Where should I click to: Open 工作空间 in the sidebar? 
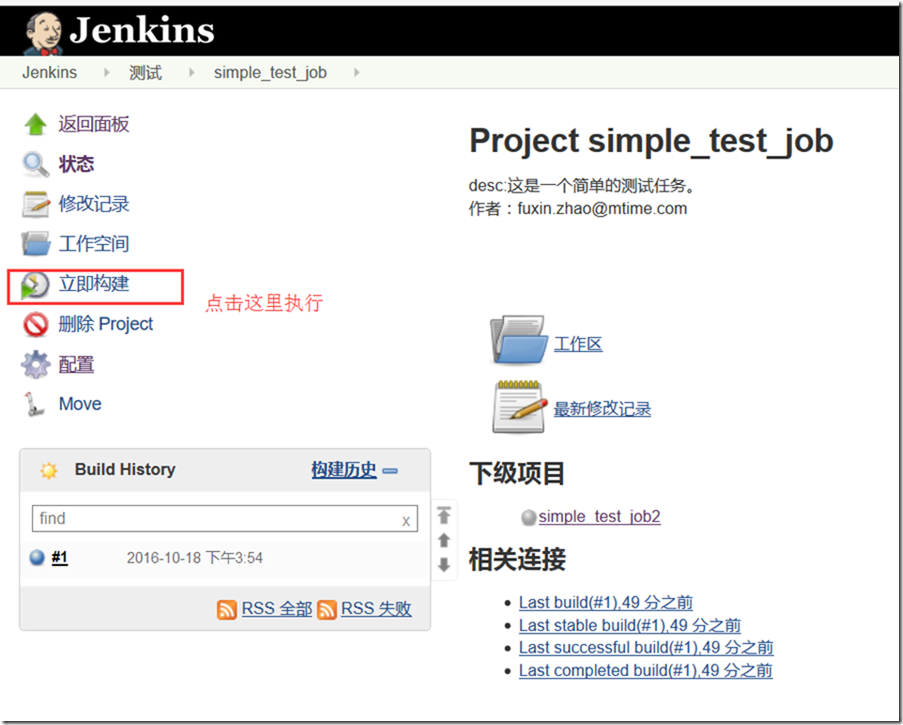tap(94, 244)
